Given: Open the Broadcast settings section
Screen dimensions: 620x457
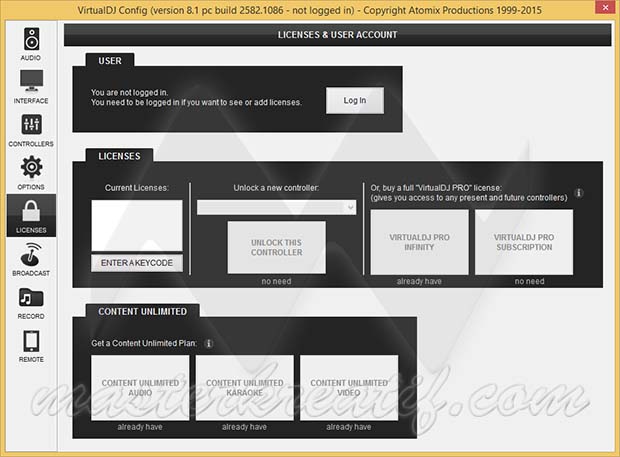Looking at the screenshot, I should coord(31,259).
